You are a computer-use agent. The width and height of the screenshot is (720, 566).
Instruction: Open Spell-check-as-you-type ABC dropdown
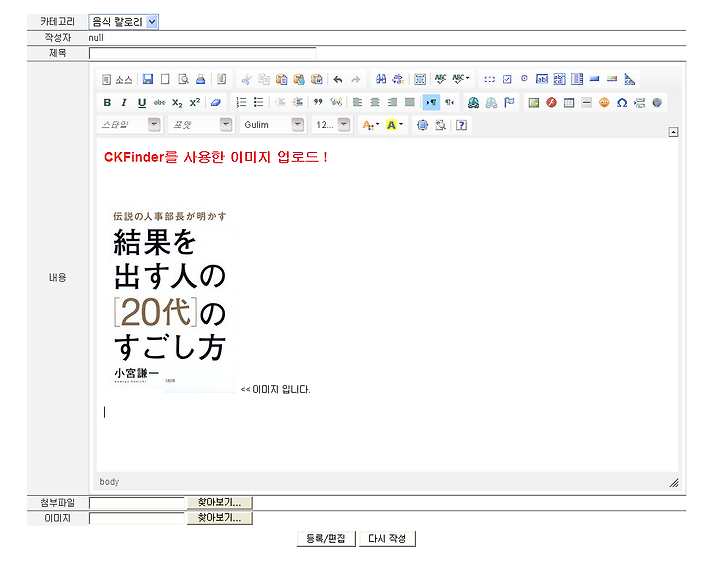tap(461, 79)
